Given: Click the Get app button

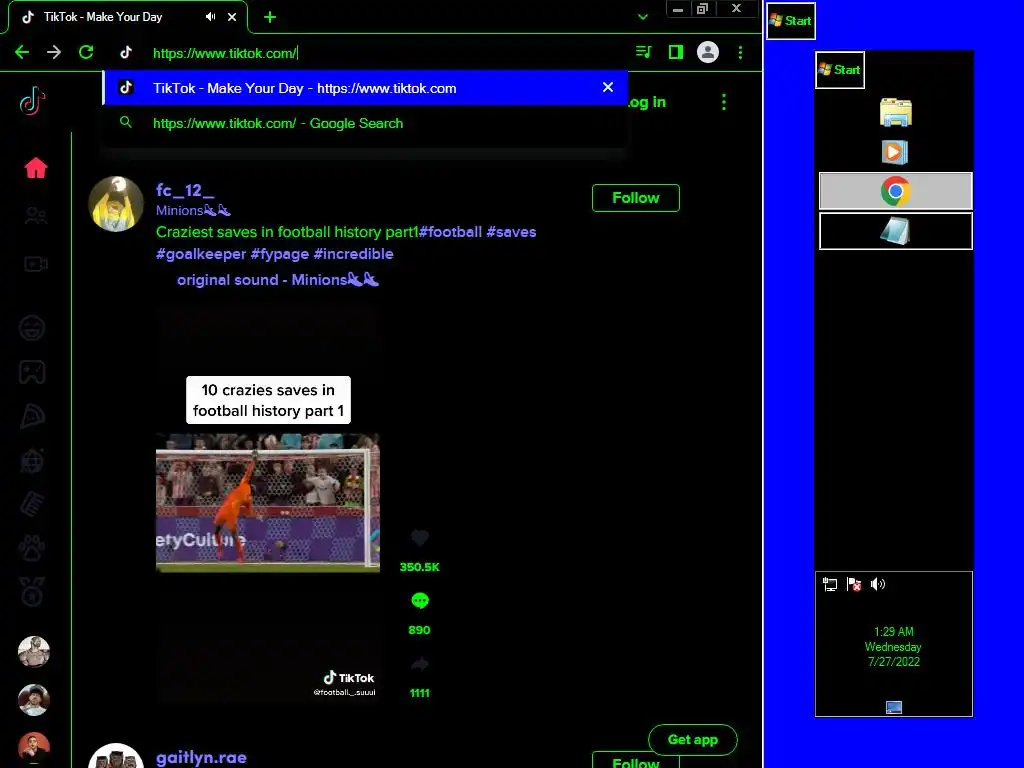Looking at the screenshot, I should point(693,739).
